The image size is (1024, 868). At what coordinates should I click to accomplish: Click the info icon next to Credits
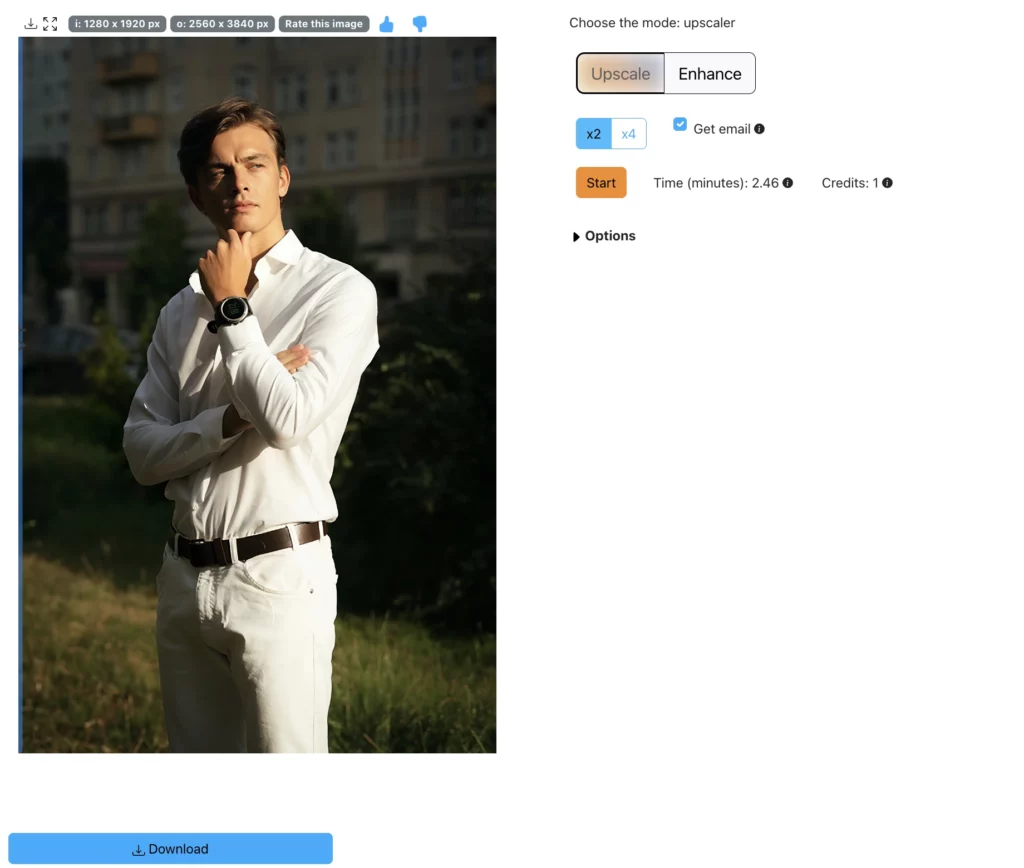(x=886, y=182)
